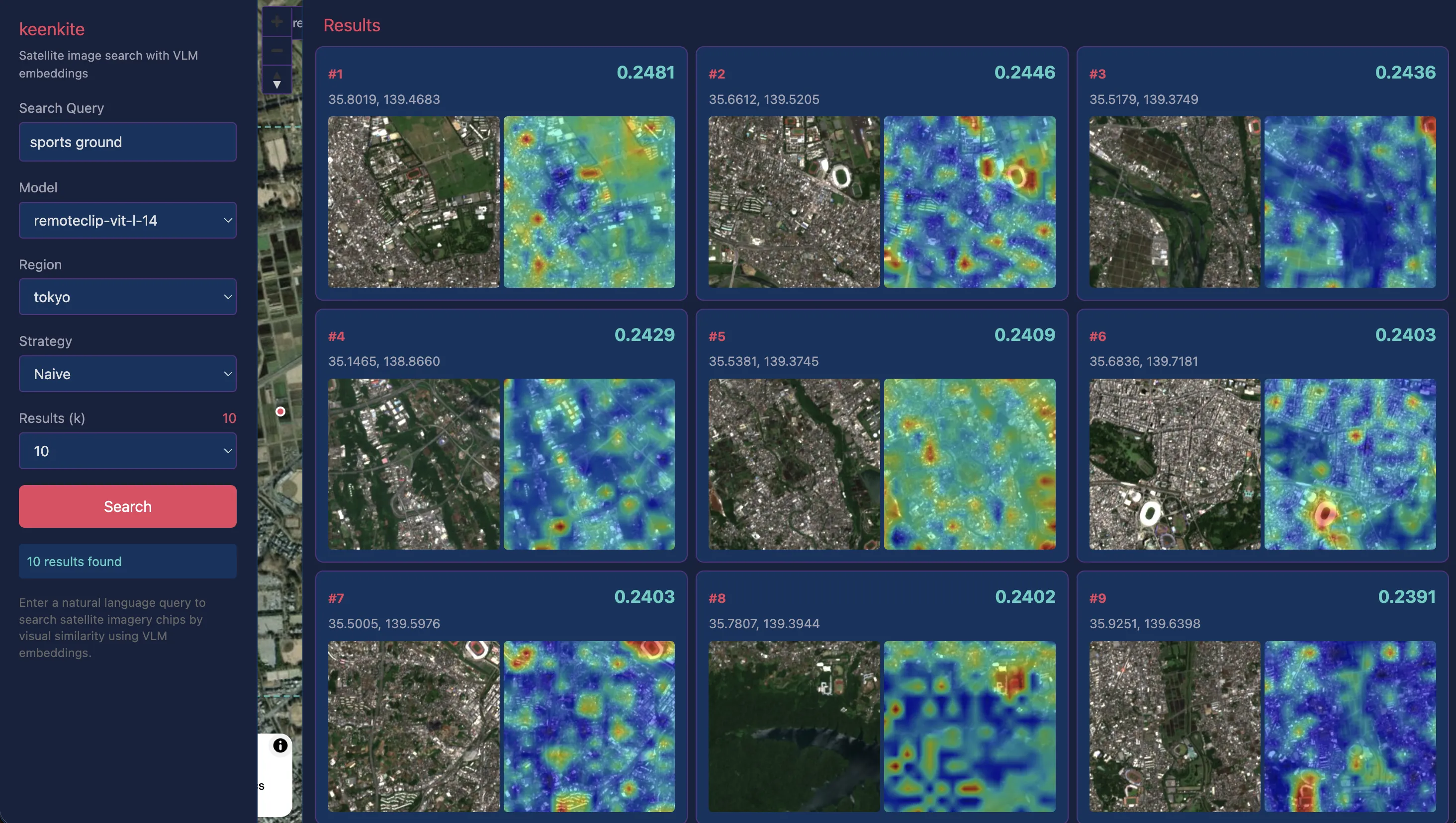Click the map attribution info icon

[280, 745]
